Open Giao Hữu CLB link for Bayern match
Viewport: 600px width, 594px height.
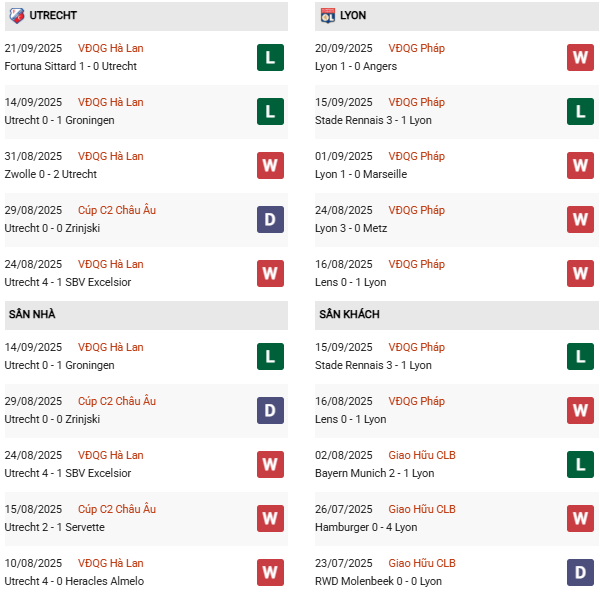coord(421,455)
